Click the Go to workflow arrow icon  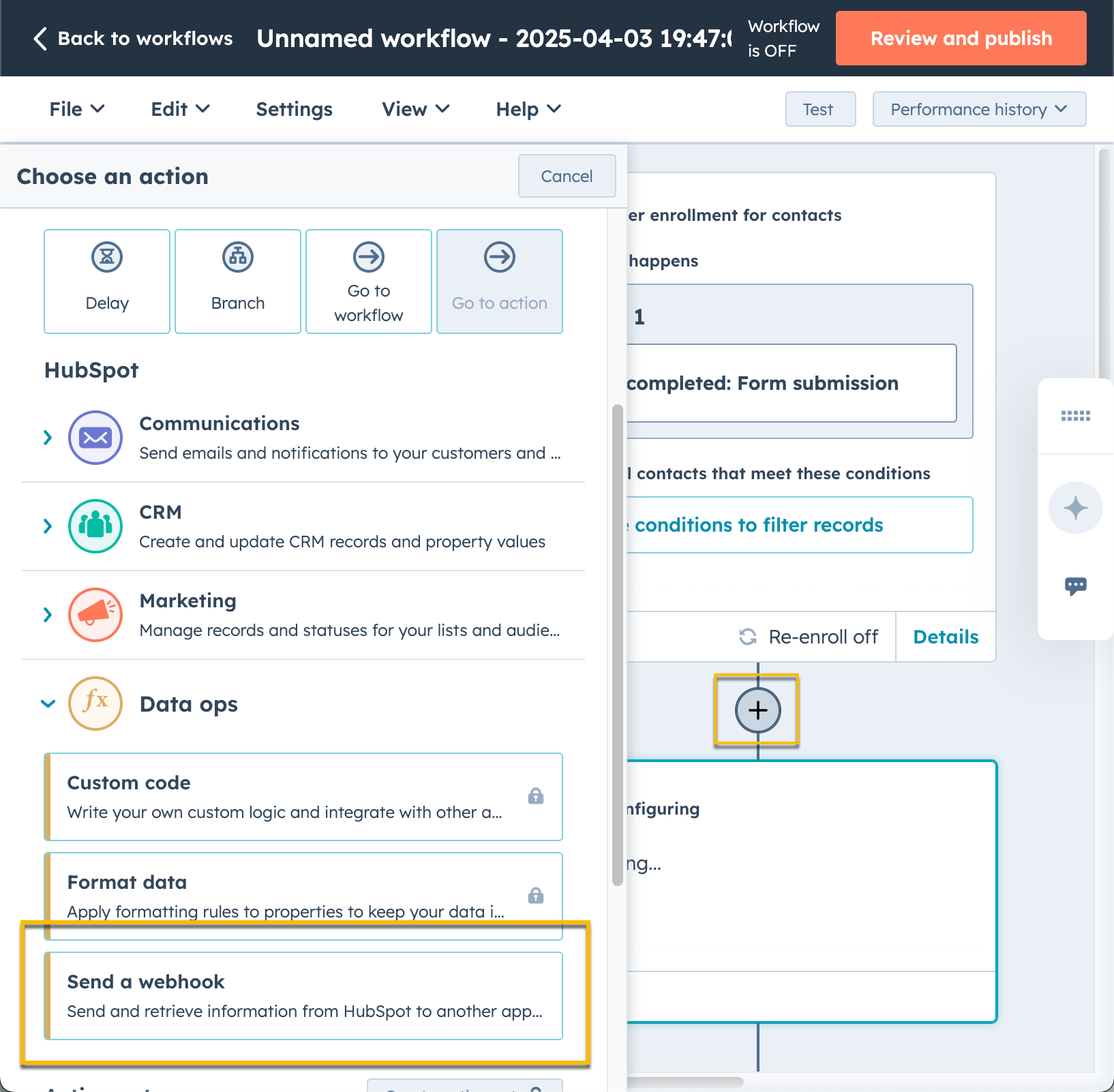coord(369,257)
